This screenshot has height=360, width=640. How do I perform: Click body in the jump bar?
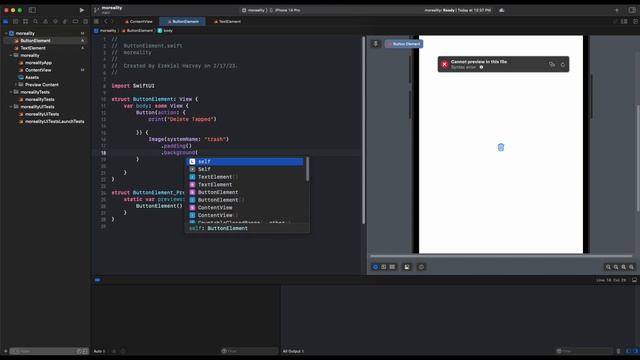click(x=165, y=31)
